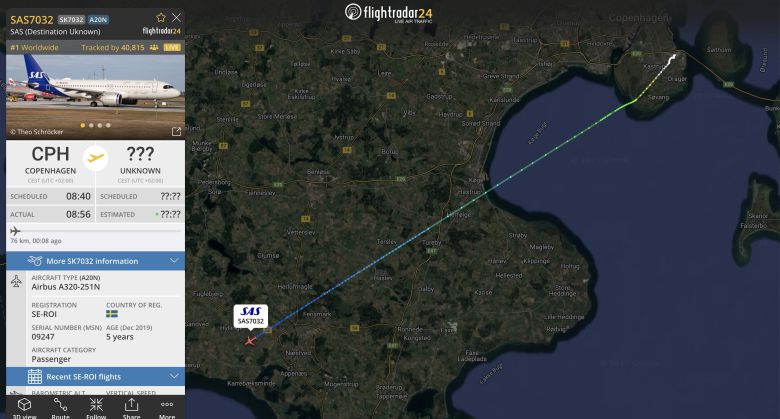Follow the aircraft on map
780x419 pixels.
(96, 408)
